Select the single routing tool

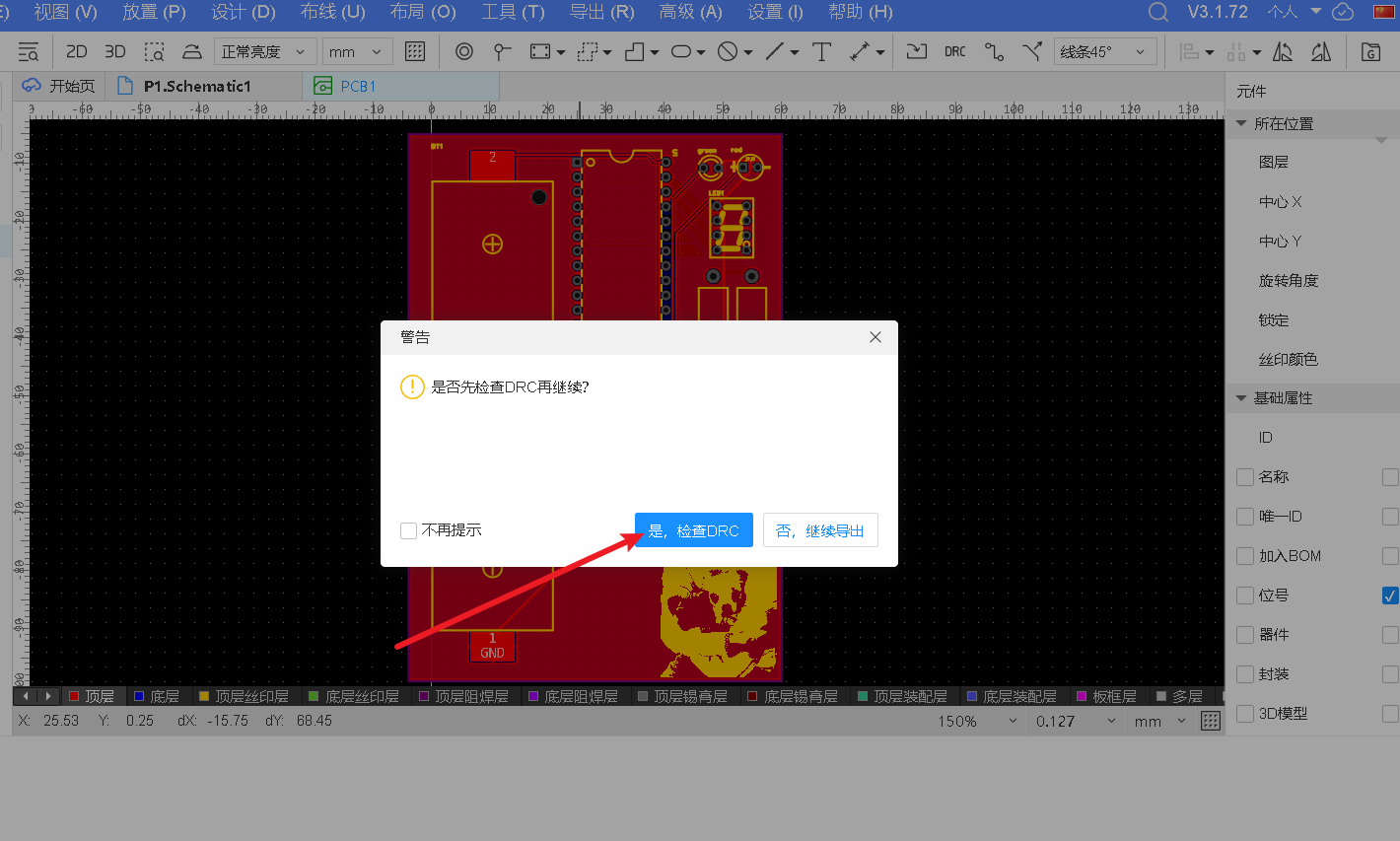994,51
